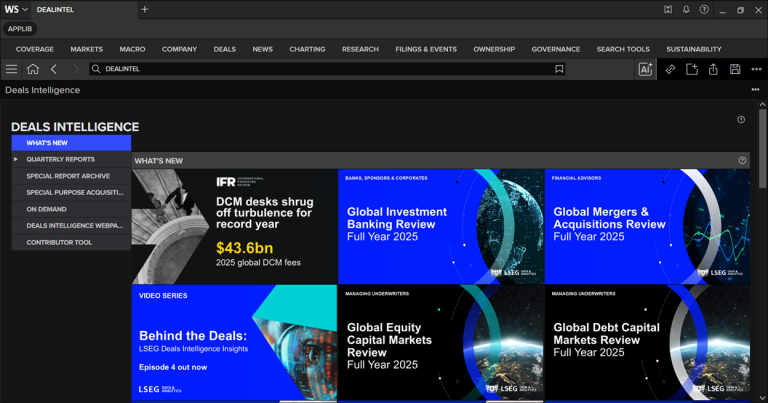This screenshot has height=403, width=768.
Task: Open the toolbar more-options ellipsis
Action: click(756, 69)
